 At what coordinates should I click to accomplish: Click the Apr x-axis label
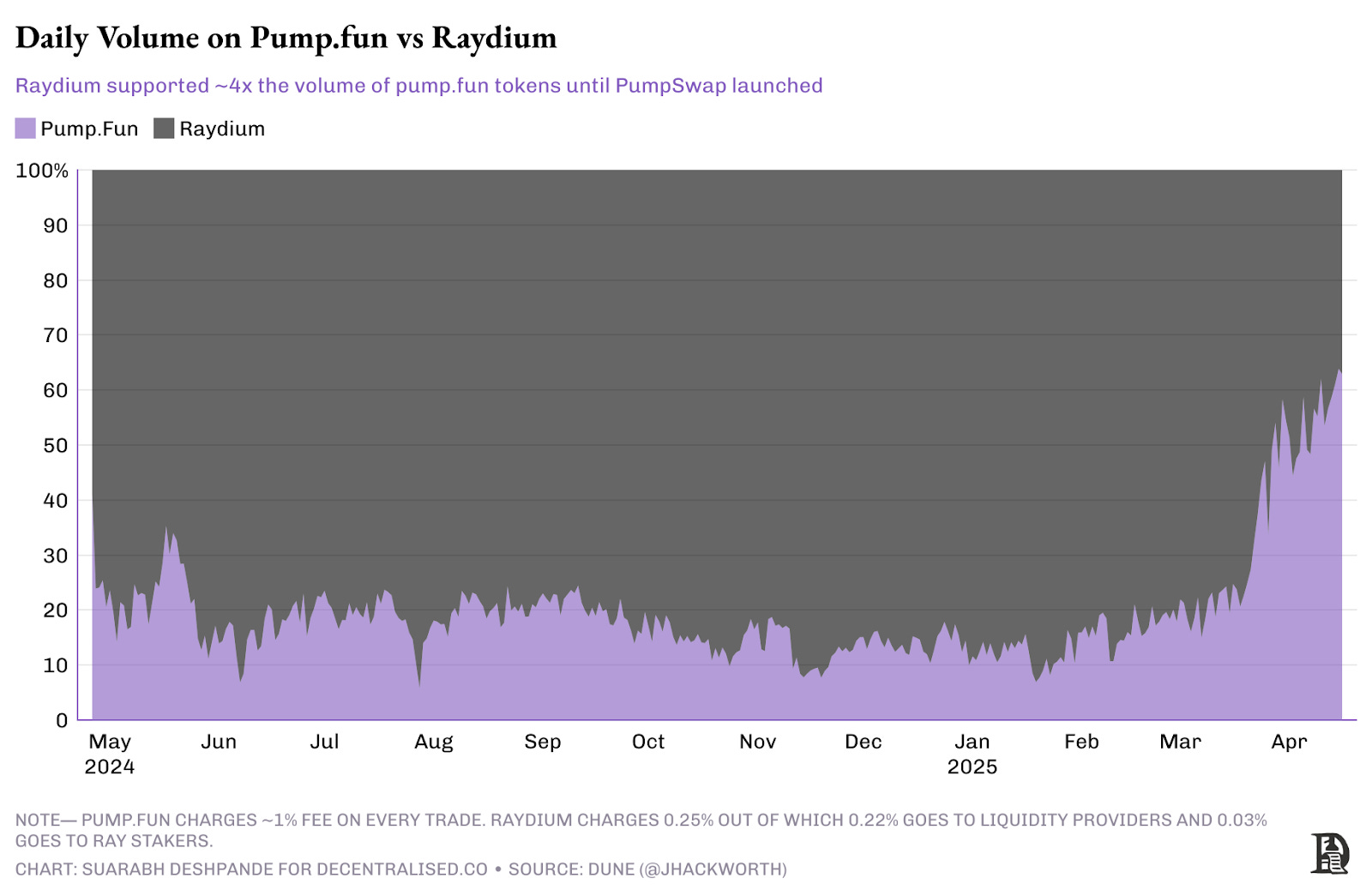point(1288,742)
